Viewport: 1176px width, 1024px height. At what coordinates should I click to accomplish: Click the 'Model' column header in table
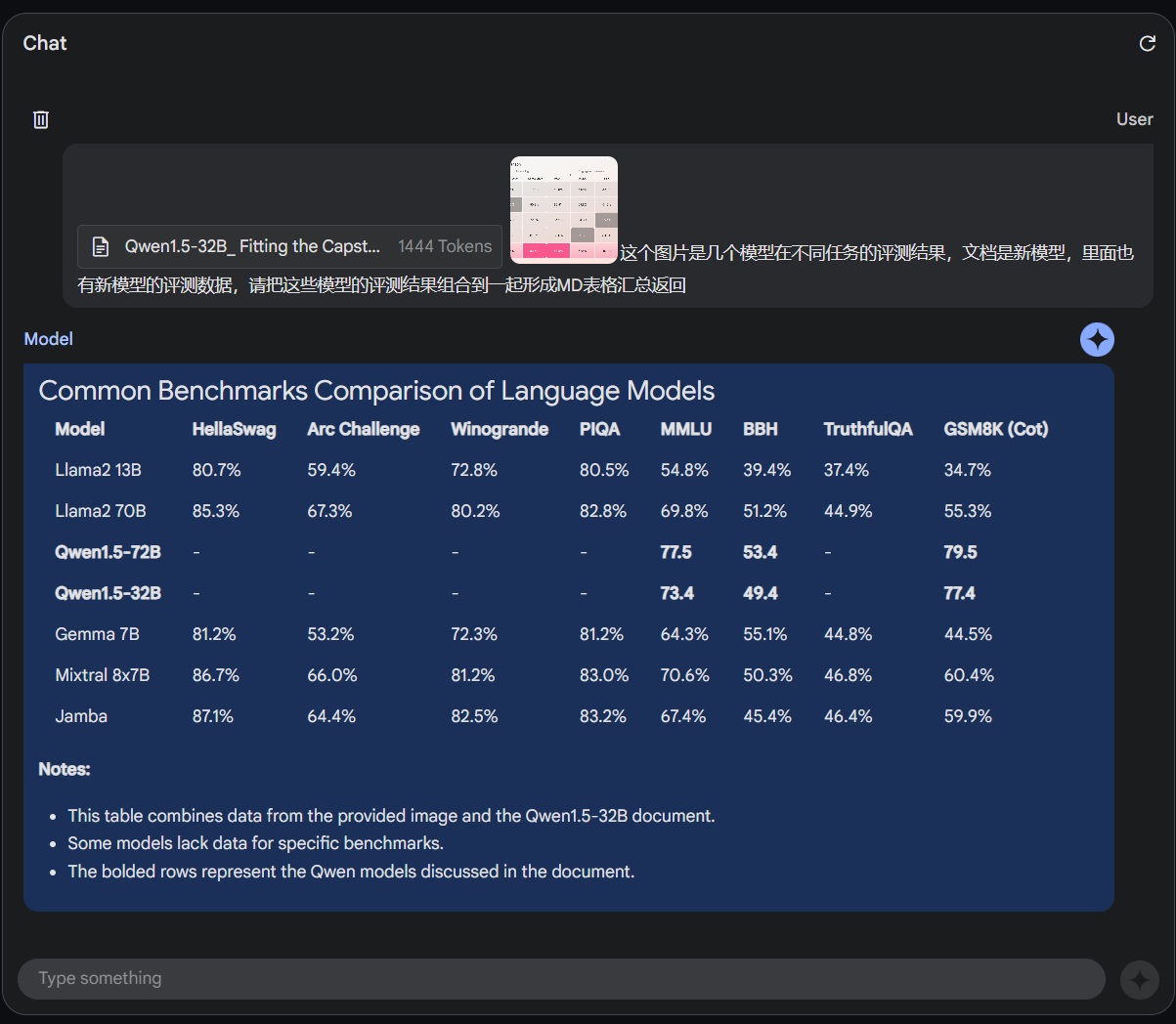[80, 429]
